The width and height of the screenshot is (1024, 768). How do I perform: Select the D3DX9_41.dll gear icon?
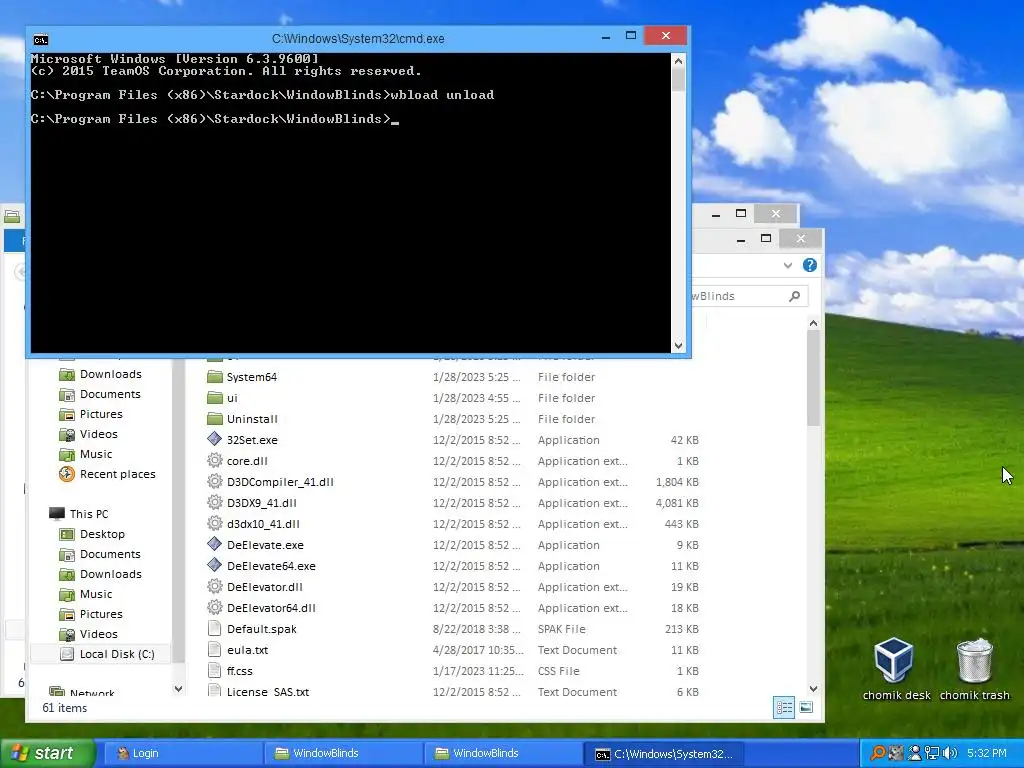click(214, 502)
